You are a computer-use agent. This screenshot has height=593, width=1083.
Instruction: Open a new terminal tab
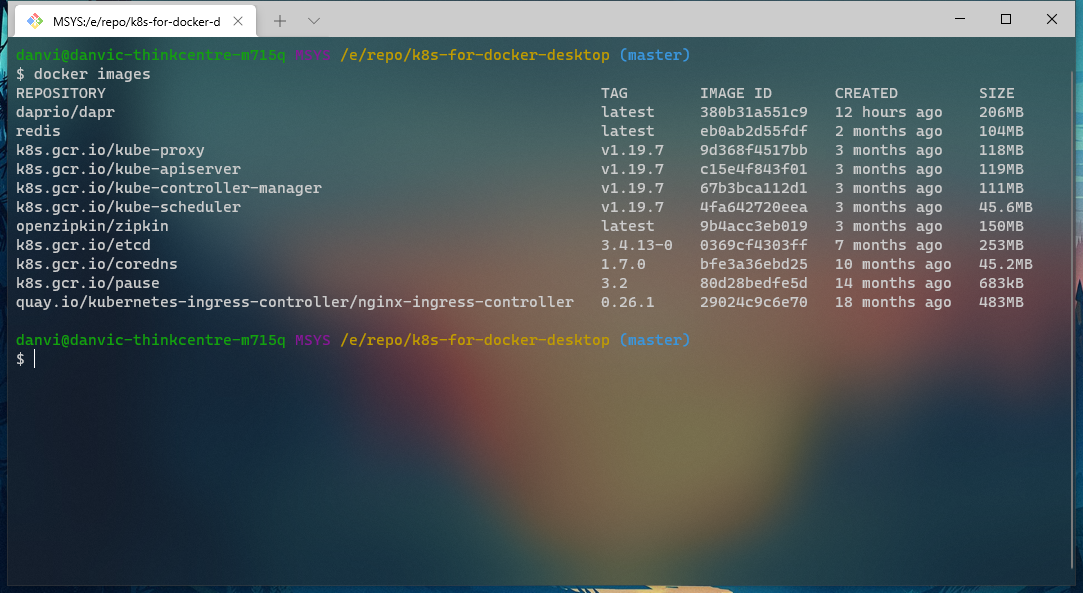[280, 21]
